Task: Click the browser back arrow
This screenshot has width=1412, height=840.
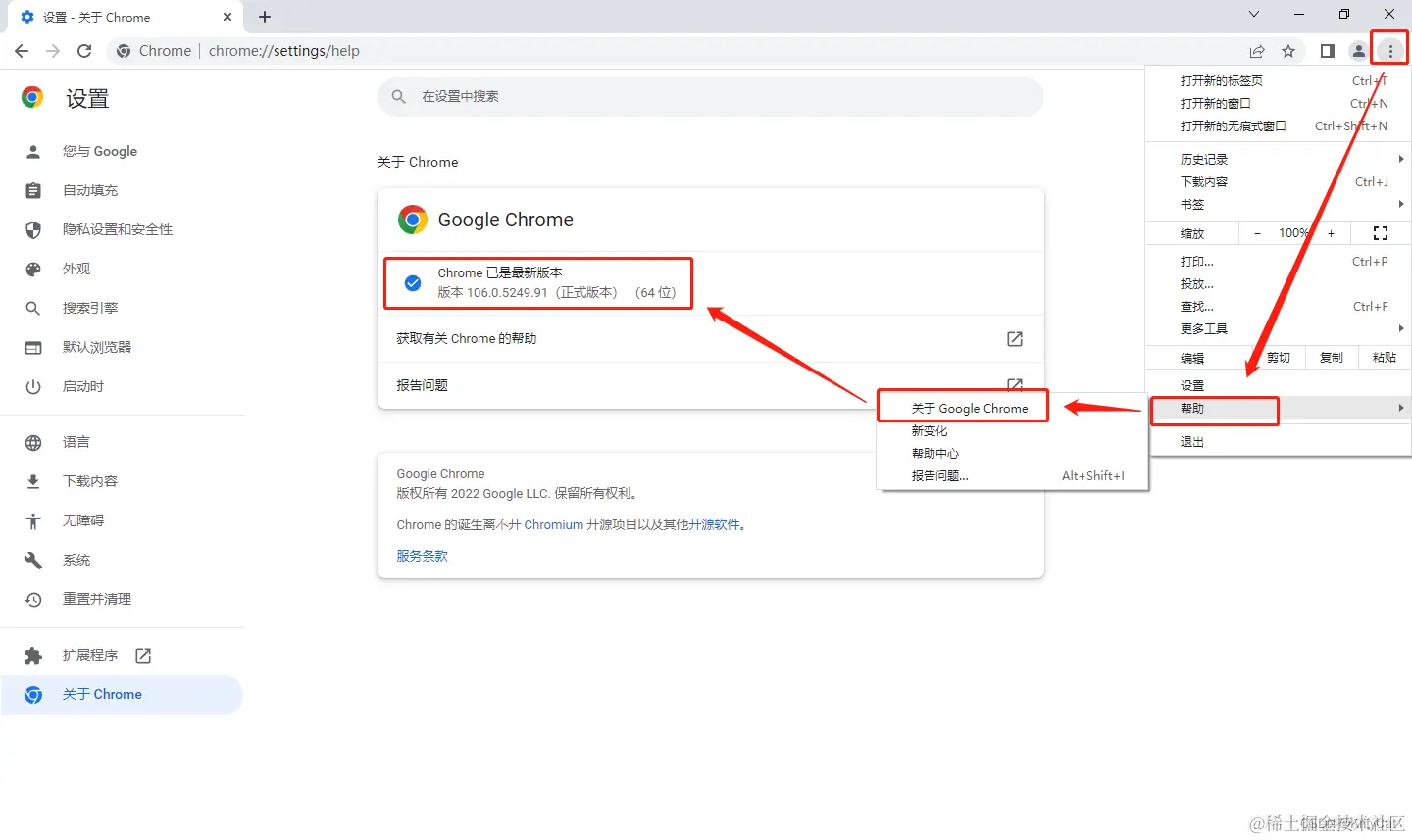Action: coord(22,51)
